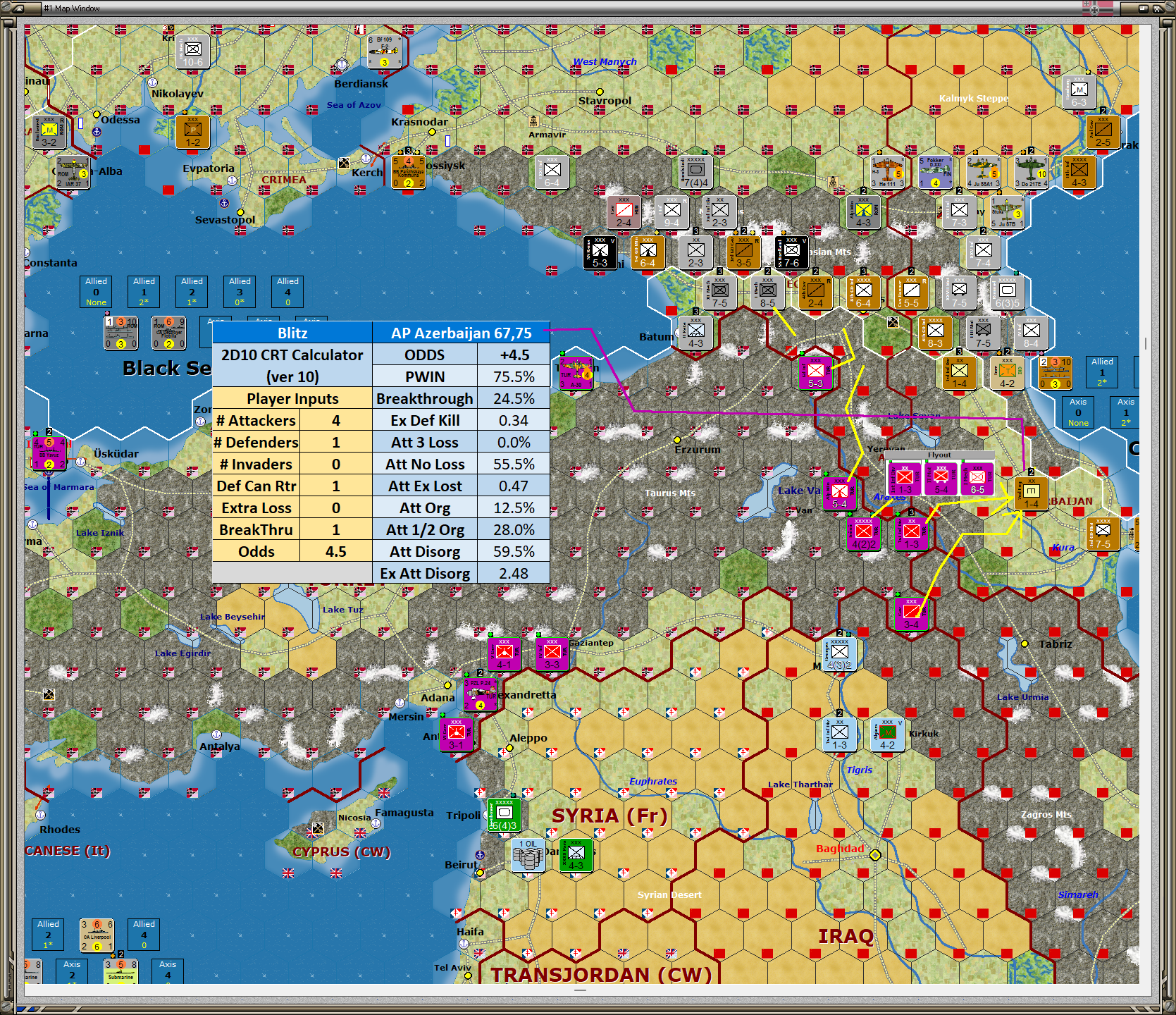Click the Erzurum city label
Screen dimensions: 1176x1015
pos(698,450)
